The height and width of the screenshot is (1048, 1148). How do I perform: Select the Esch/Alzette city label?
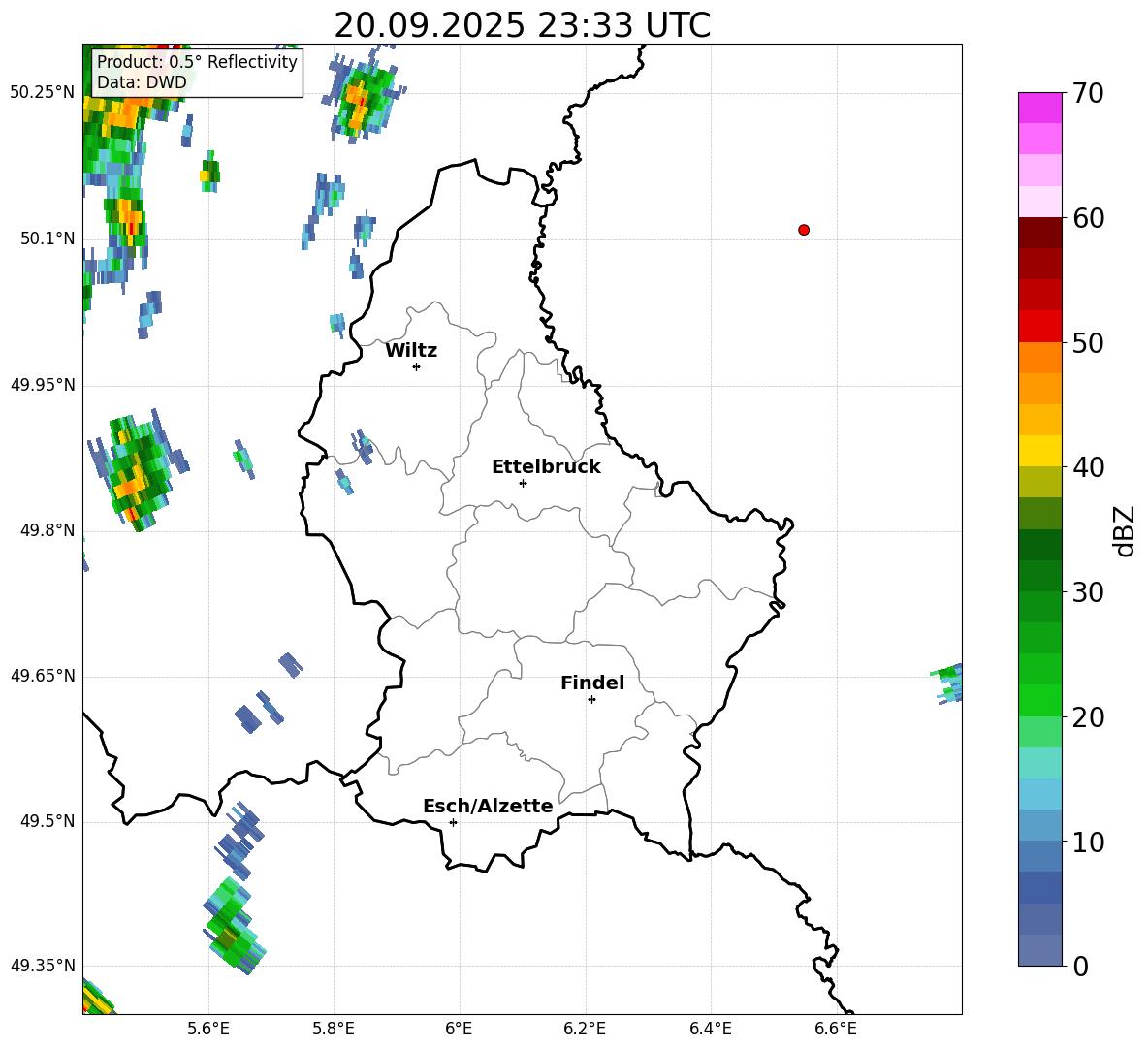pos(489,806)
